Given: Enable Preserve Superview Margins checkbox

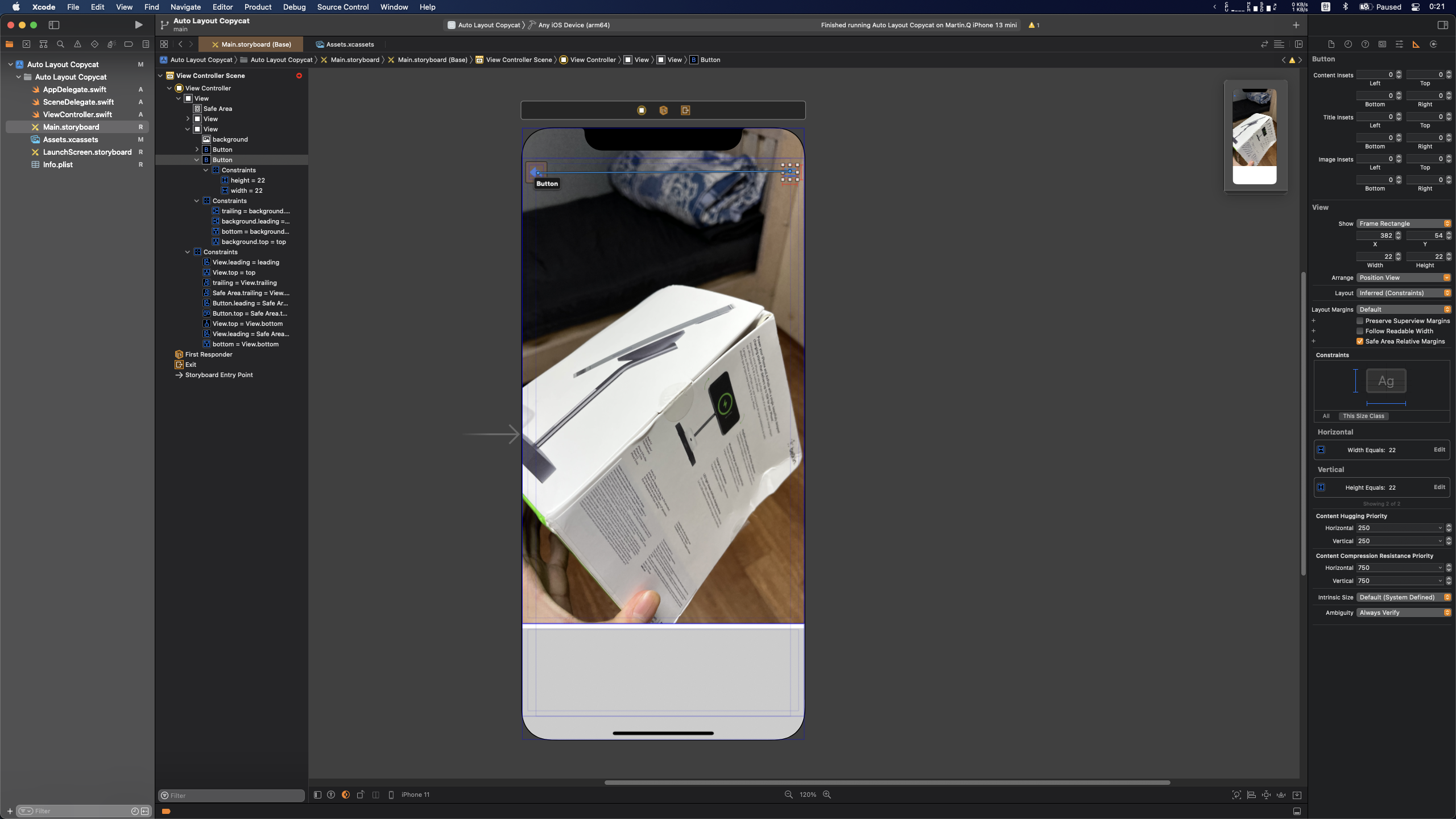Looking at the screenshot, I should [1360, 321].
